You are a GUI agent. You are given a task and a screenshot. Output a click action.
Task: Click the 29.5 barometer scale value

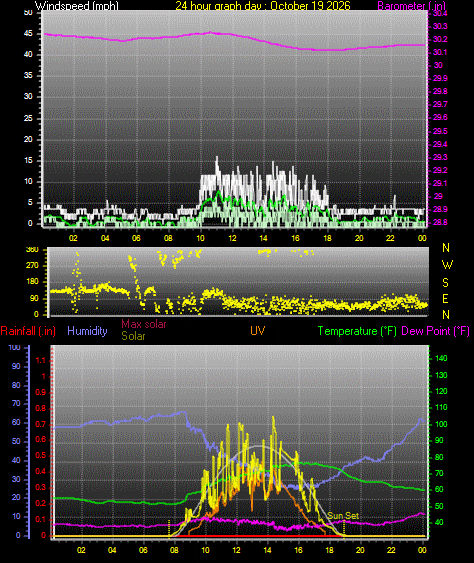coord(440,131)
